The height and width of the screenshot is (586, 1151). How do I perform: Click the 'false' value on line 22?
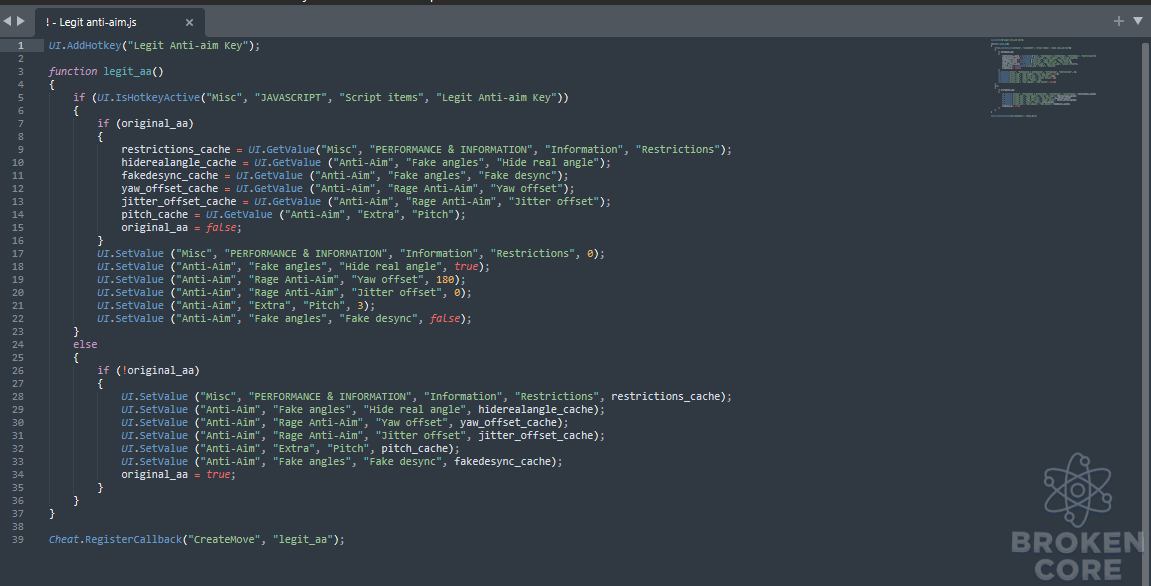pyautogui.click(x=445, y=319)
